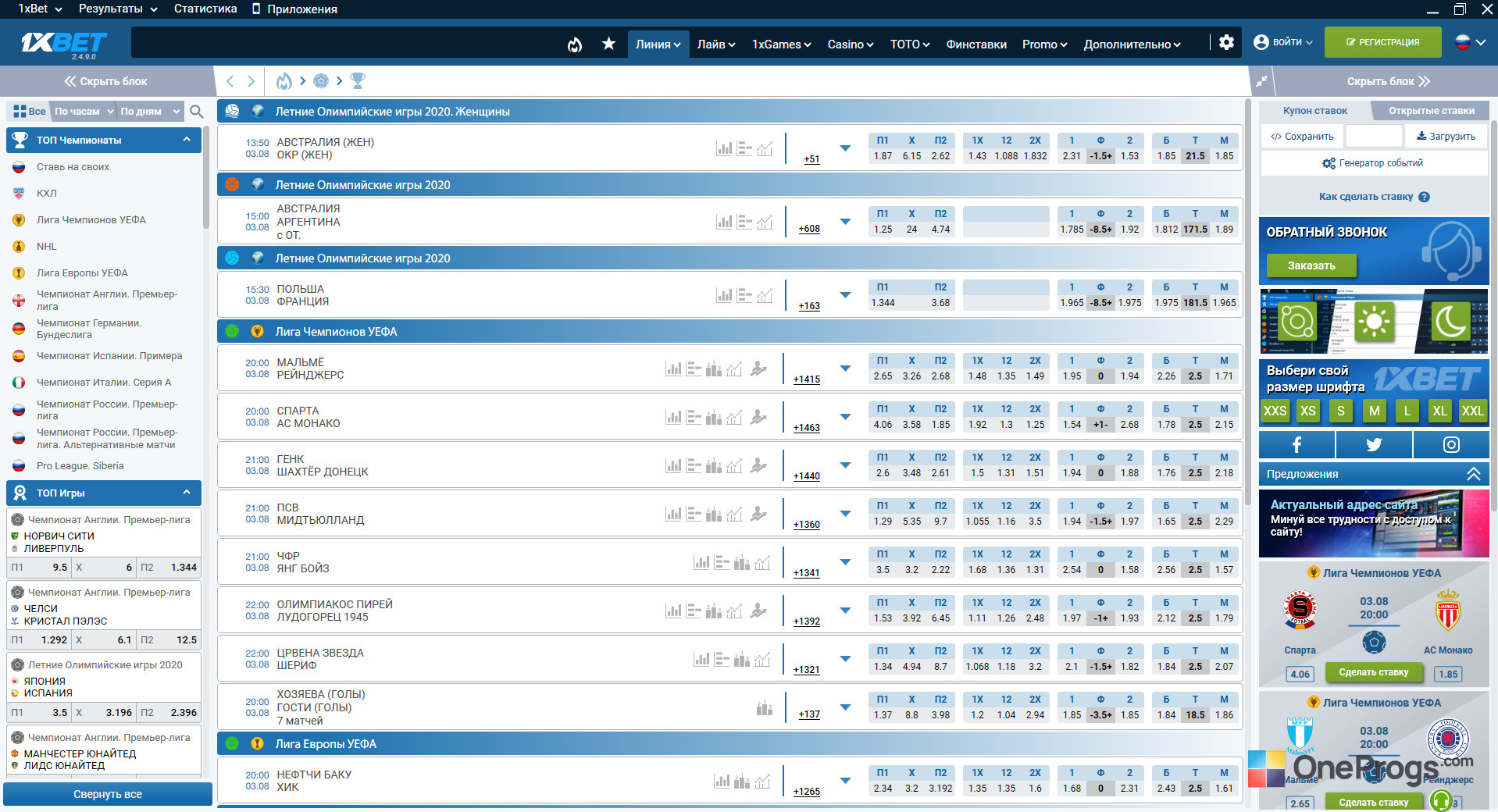The width and height of the screenshot is (1498, 812).
Task: Open the Войти account dropdown
Action: 1283,42
